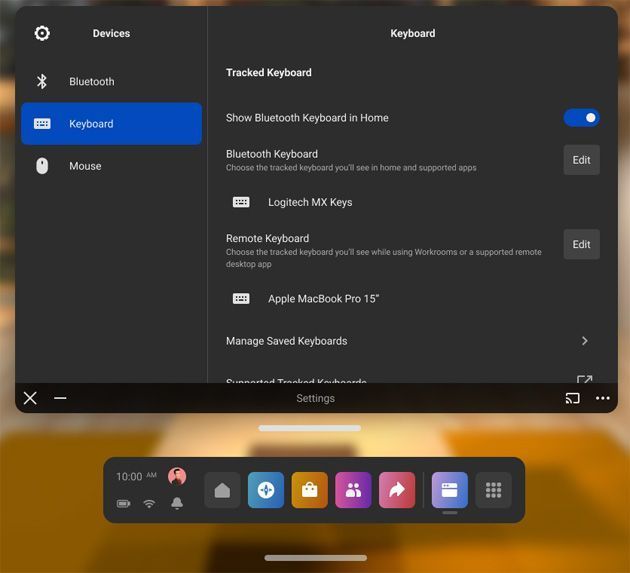Open the Home icon in the dock
The width and height of the screenshot is (630, 573).
222,490
